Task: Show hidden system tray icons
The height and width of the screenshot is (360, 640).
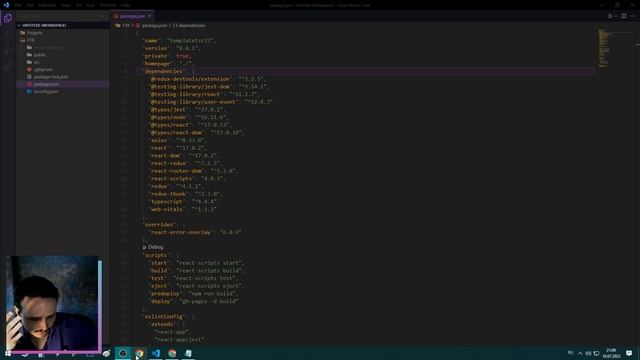Action: tap(580, 353)
